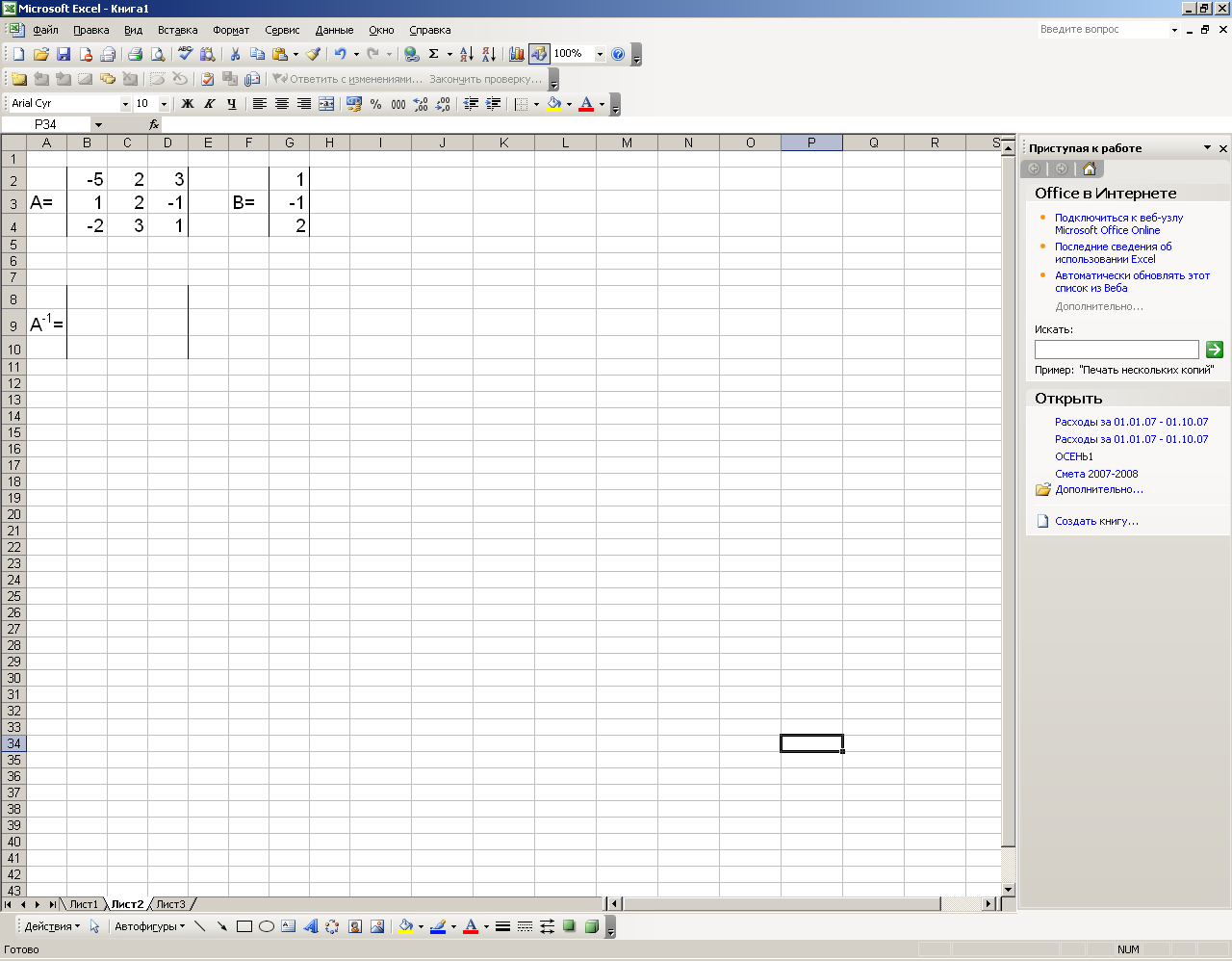Open Print Preview
The height and width of the screenshot is (961, 1232).
click(x=158, y=54)
